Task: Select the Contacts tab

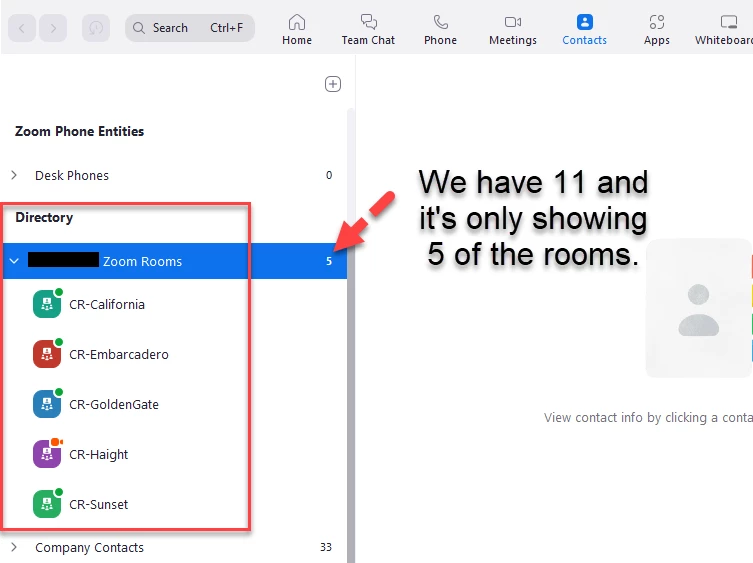Action: click(x=584, y=30)
